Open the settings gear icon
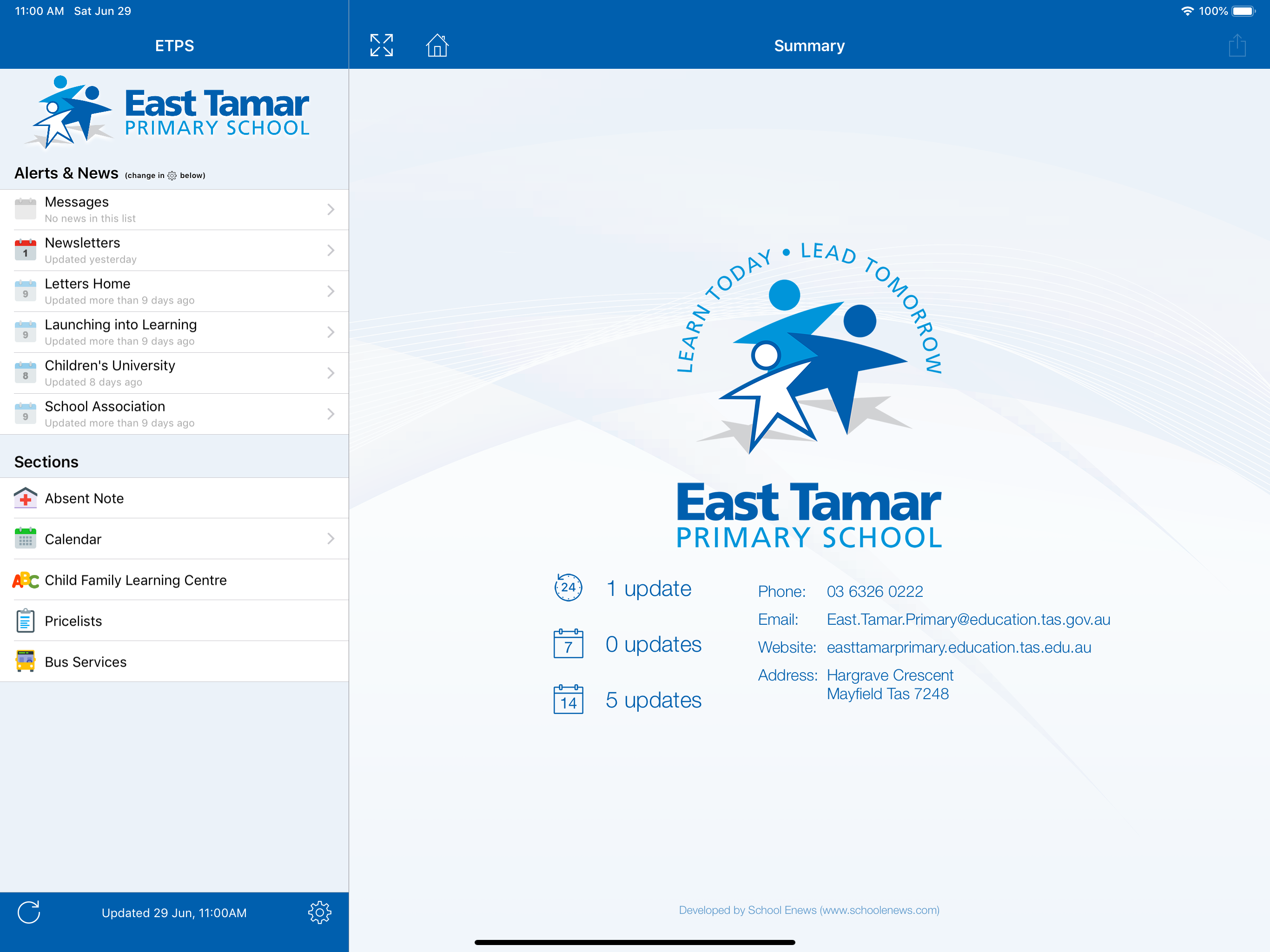The height and width of the screenshot is (952, 1270). point(320,912)
